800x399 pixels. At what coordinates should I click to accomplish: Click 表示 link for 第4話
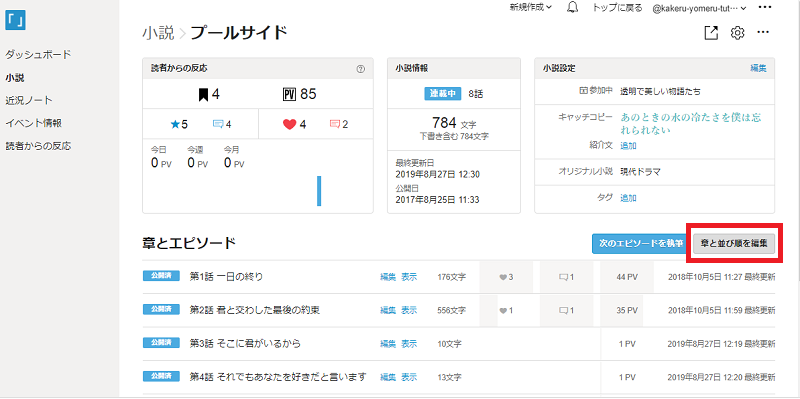point(409,378)
